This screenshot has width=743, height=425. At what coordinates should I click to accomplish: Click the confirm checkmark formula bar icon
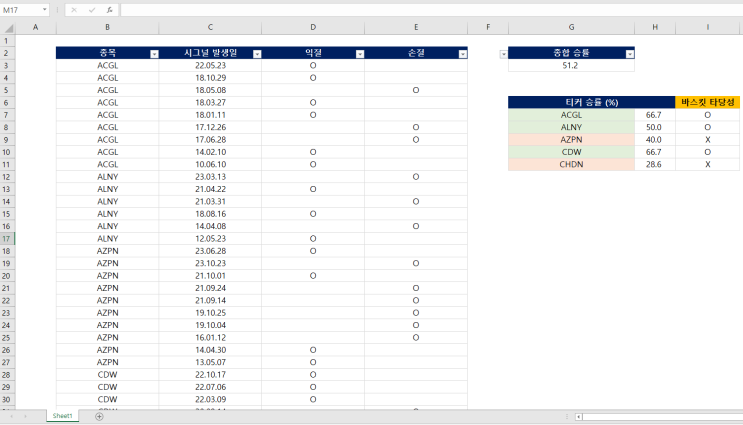(91, 10)
